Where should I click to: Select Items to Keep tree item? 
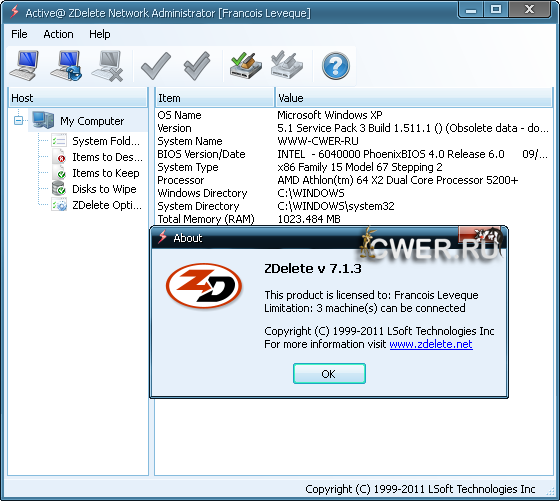coord(106,173)
